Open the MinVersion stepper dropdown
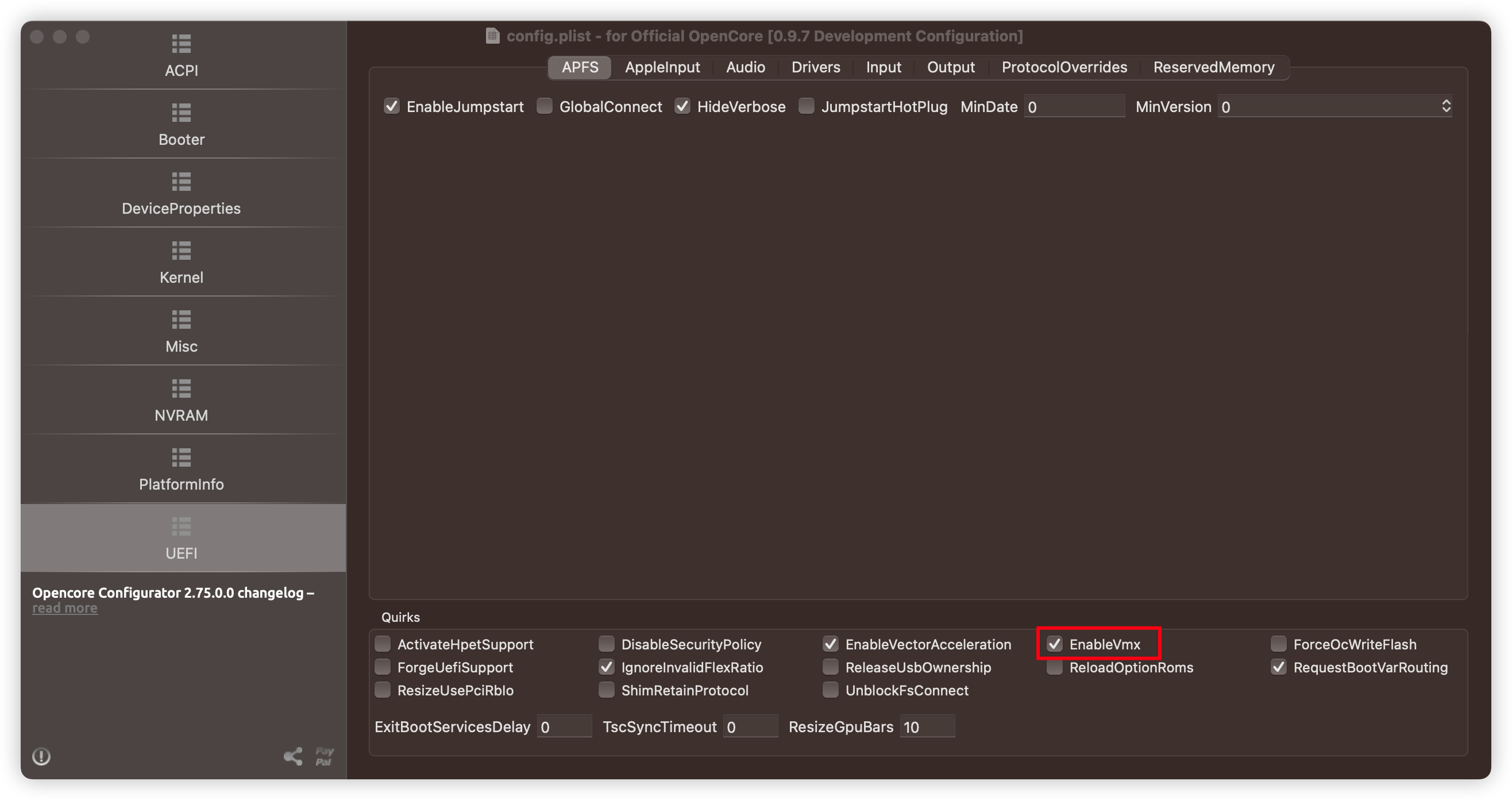1512x800 pixels. (x=1446, y=106)
